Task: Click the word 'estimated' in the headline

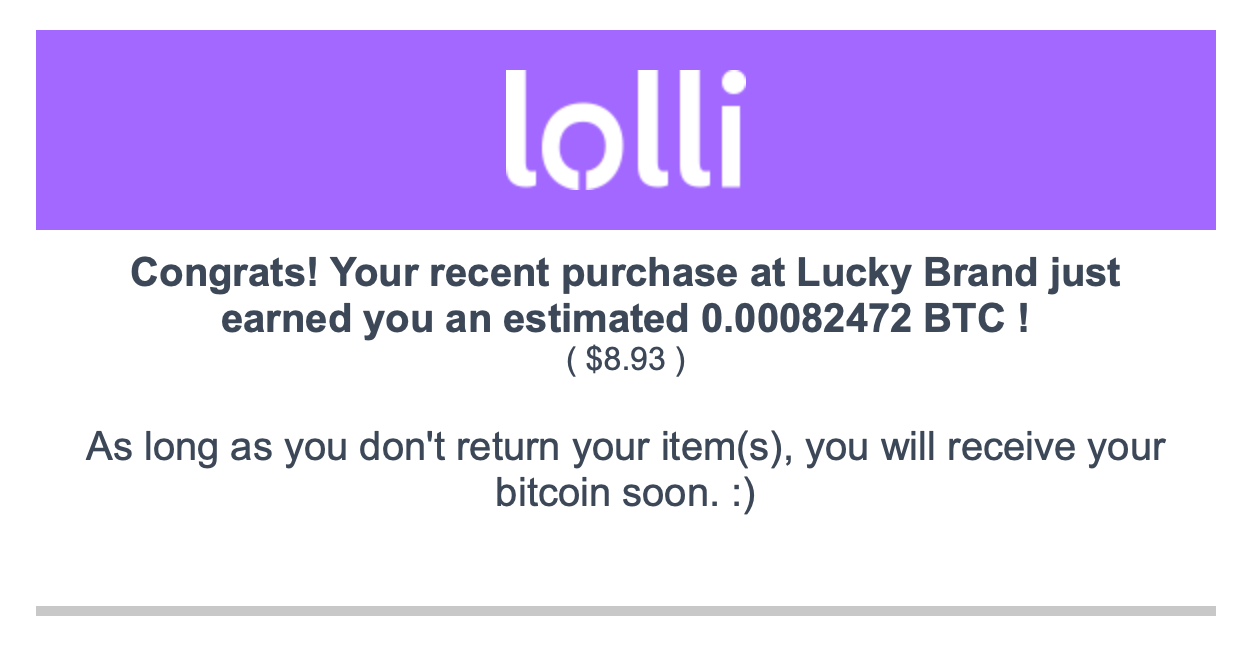Action: (594, 320)
